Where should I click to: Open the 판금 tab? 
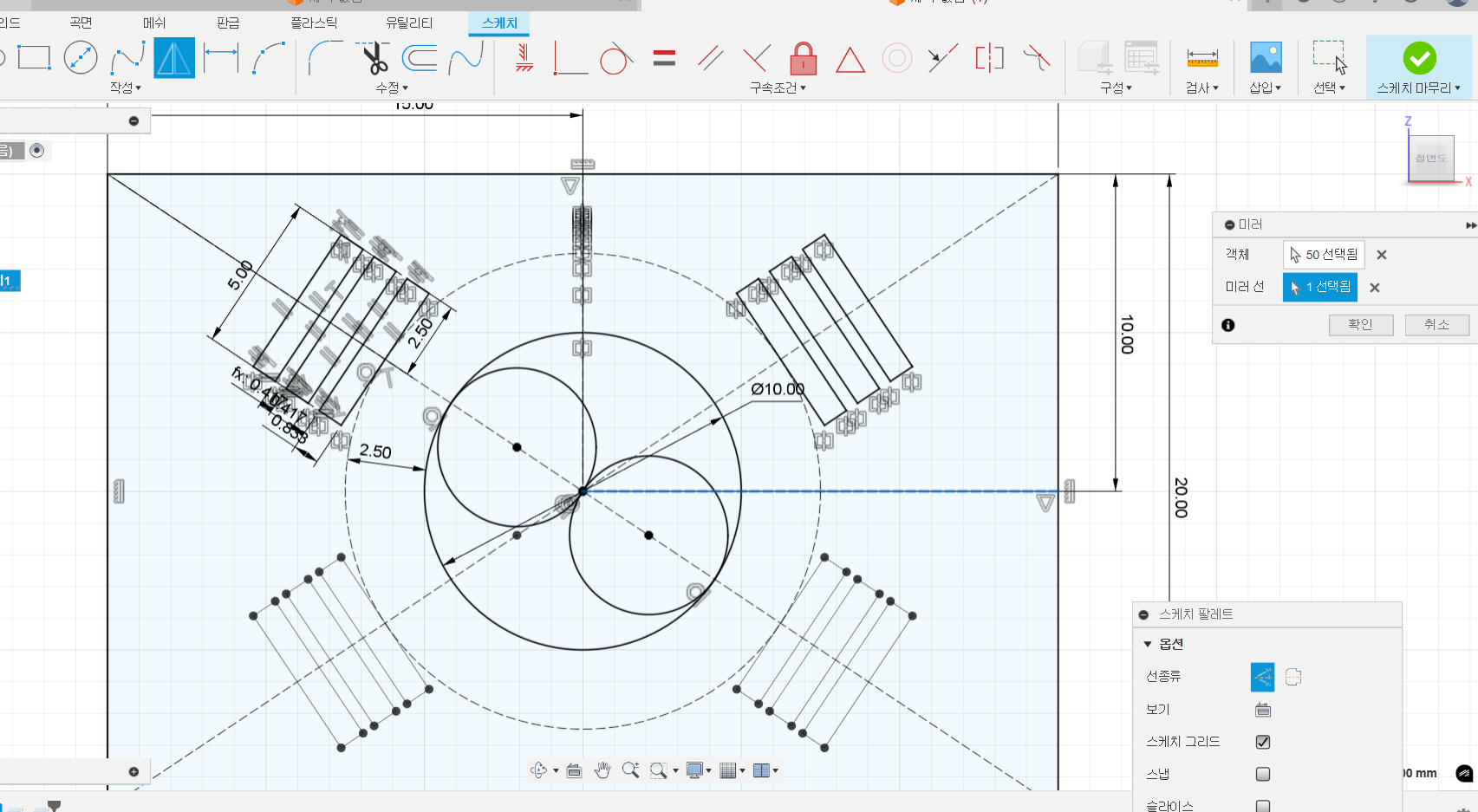point(228,23)
